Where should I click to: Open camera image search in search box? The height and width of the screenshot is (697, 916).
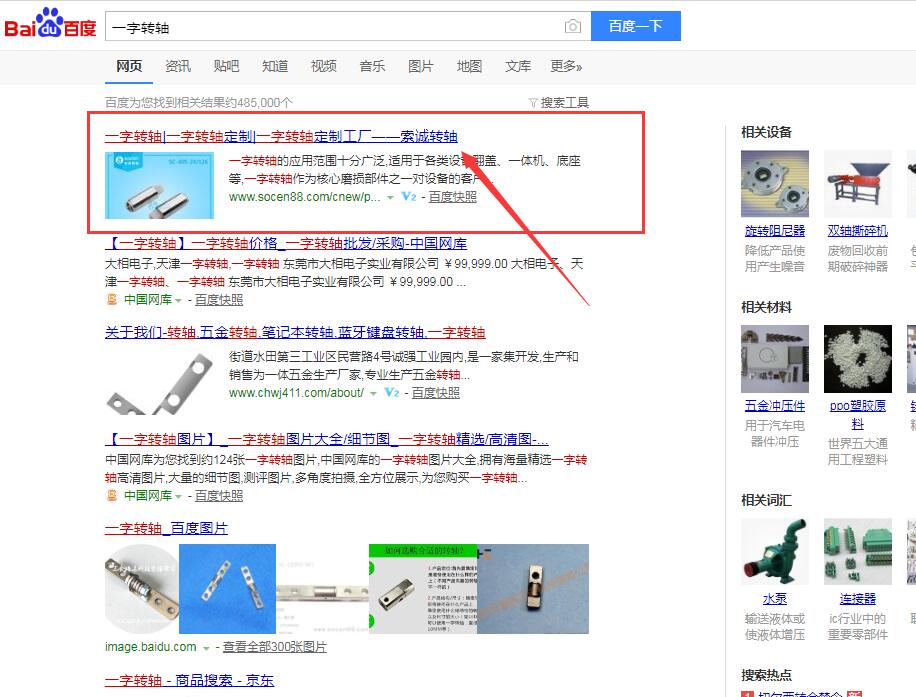click(x=572, y=27)
